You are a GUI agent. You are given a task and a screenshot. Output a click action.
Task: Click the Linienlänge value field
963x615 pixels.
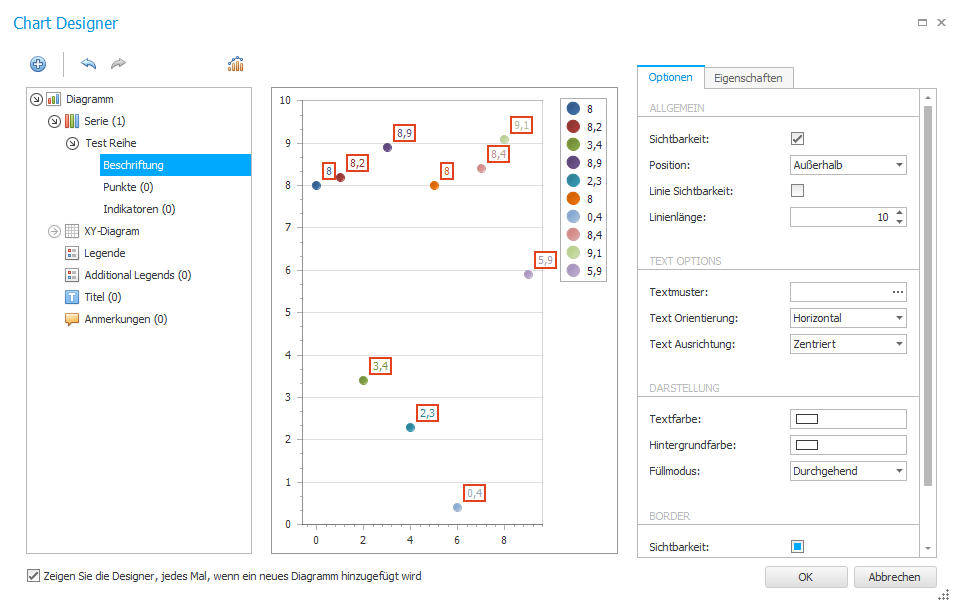coord(841,217)
